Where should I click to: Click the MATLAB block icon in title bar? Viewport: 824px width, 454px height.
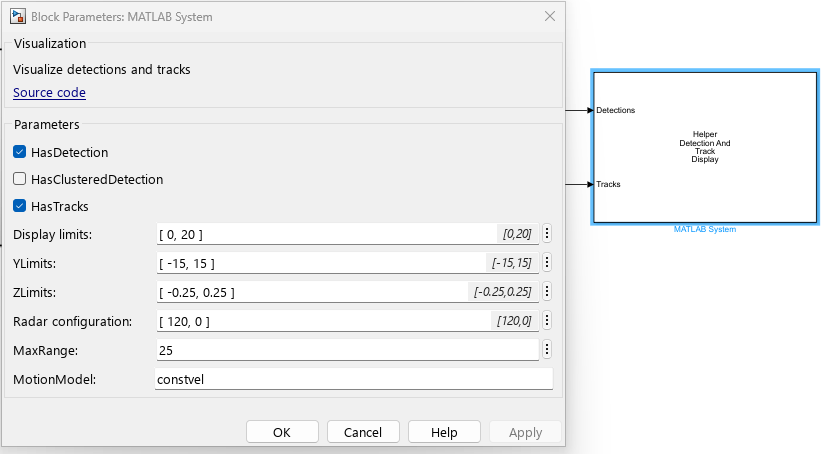point(18,17)
